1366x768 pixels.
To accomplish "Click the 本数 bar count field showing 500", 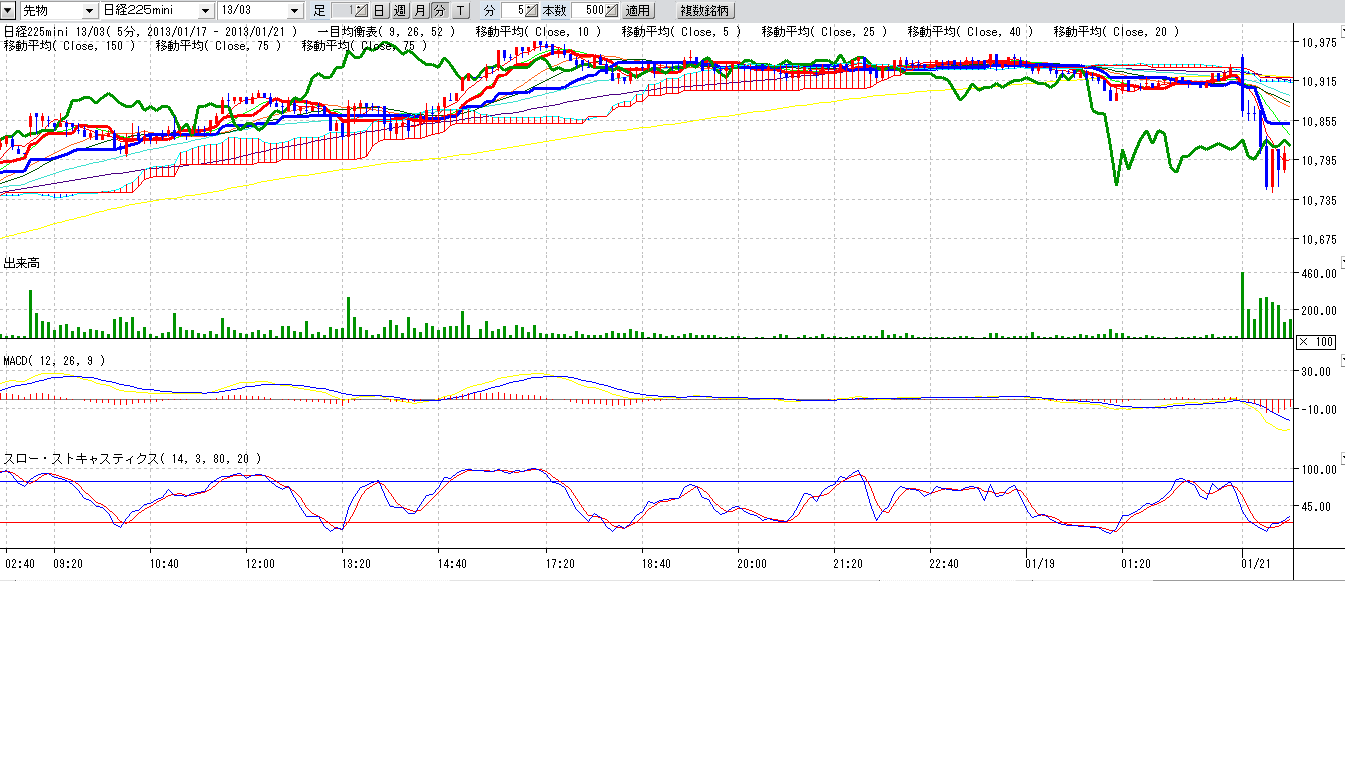I will coord(589,10).
